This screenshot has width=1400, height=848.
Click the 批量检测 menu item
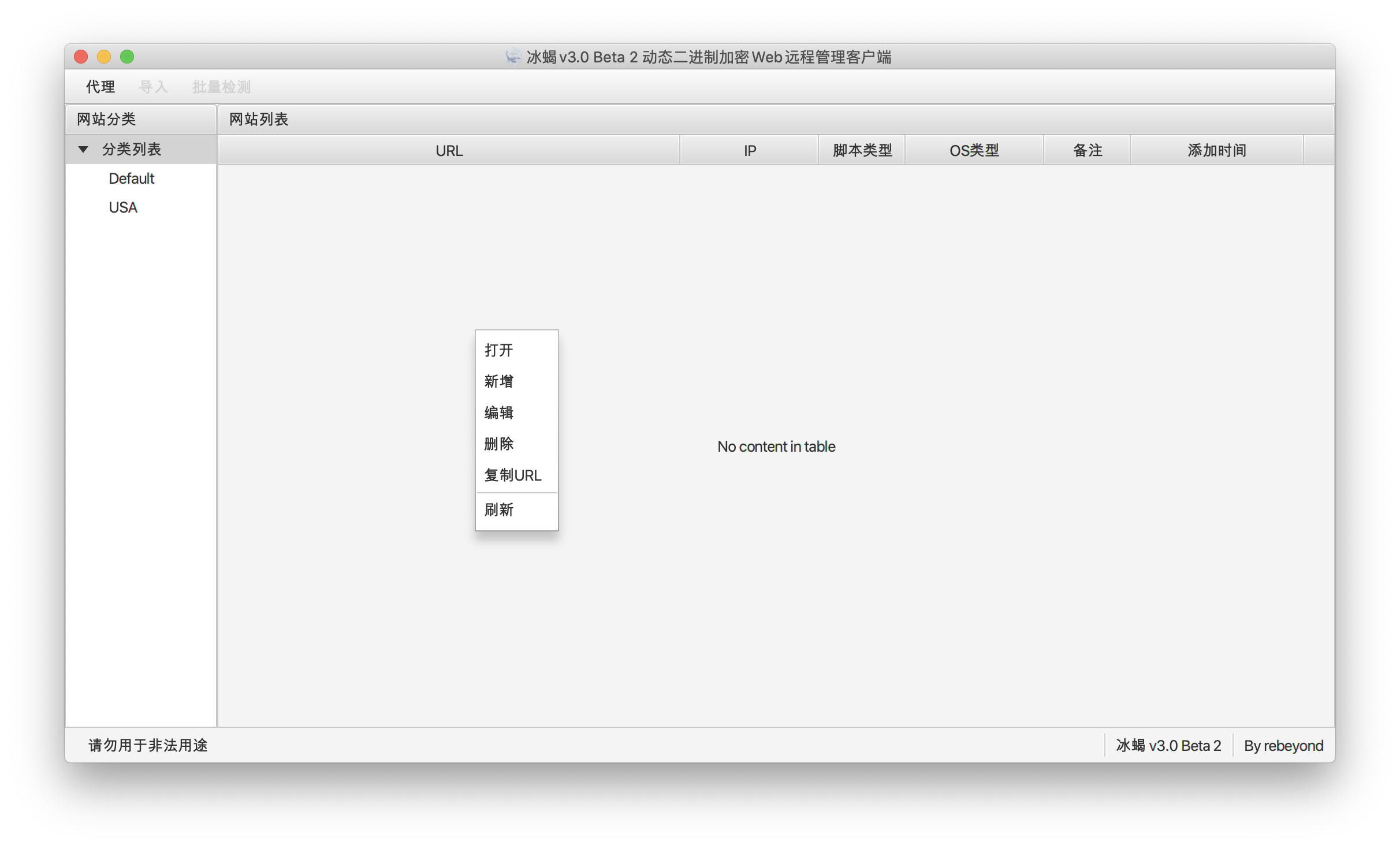222,87
